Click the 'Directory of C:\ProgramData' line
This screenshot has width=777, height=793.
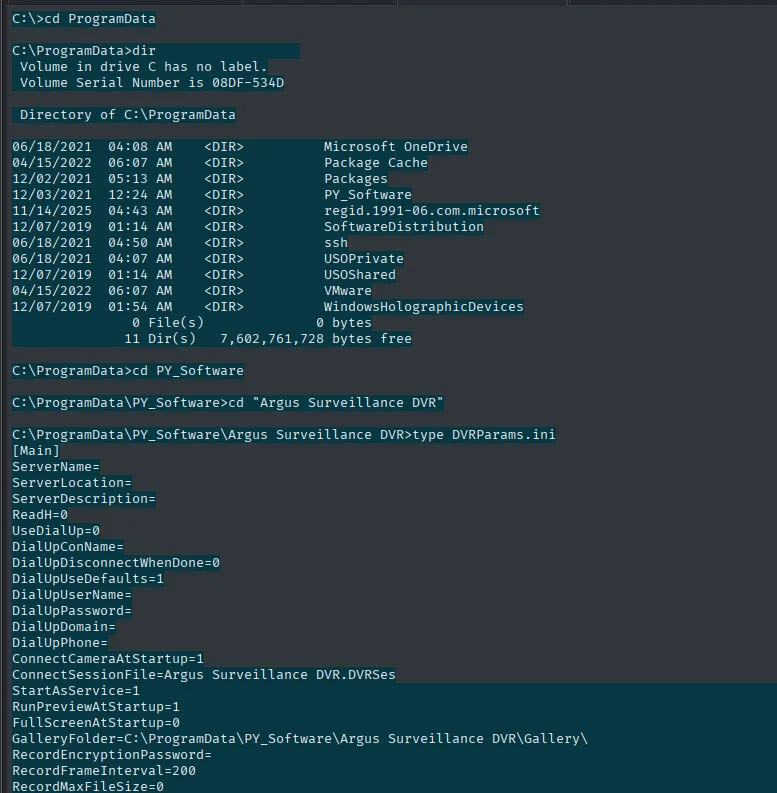coord(127,115)
